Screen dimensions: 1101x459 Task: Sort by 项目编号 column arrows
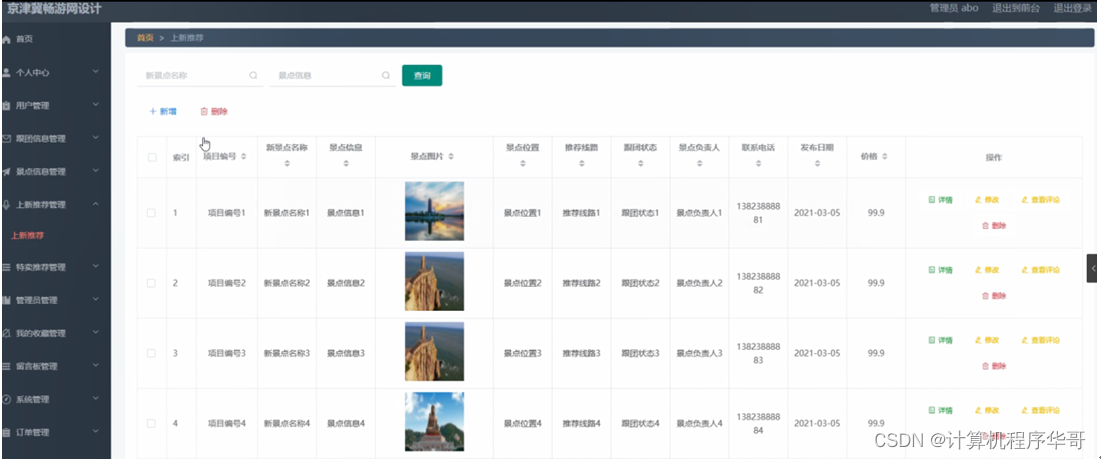244,157
